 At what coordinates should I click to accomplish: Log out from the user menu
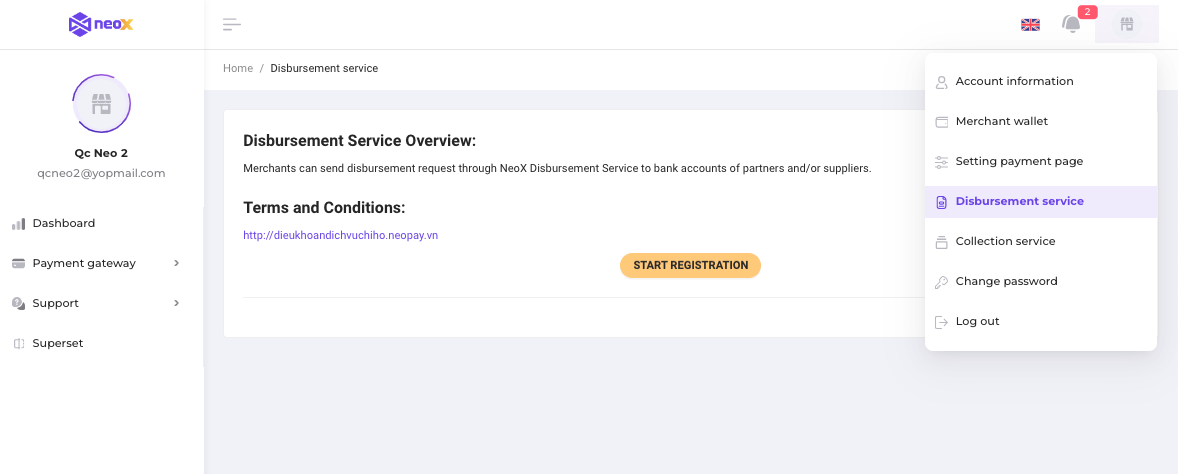[977, 321]
